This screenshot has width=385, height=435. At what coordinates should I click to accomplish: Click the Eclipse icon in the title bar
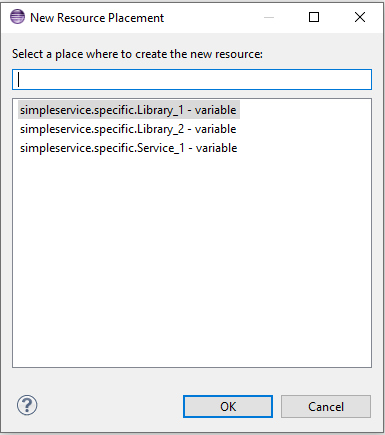click(x=17, y=17)
